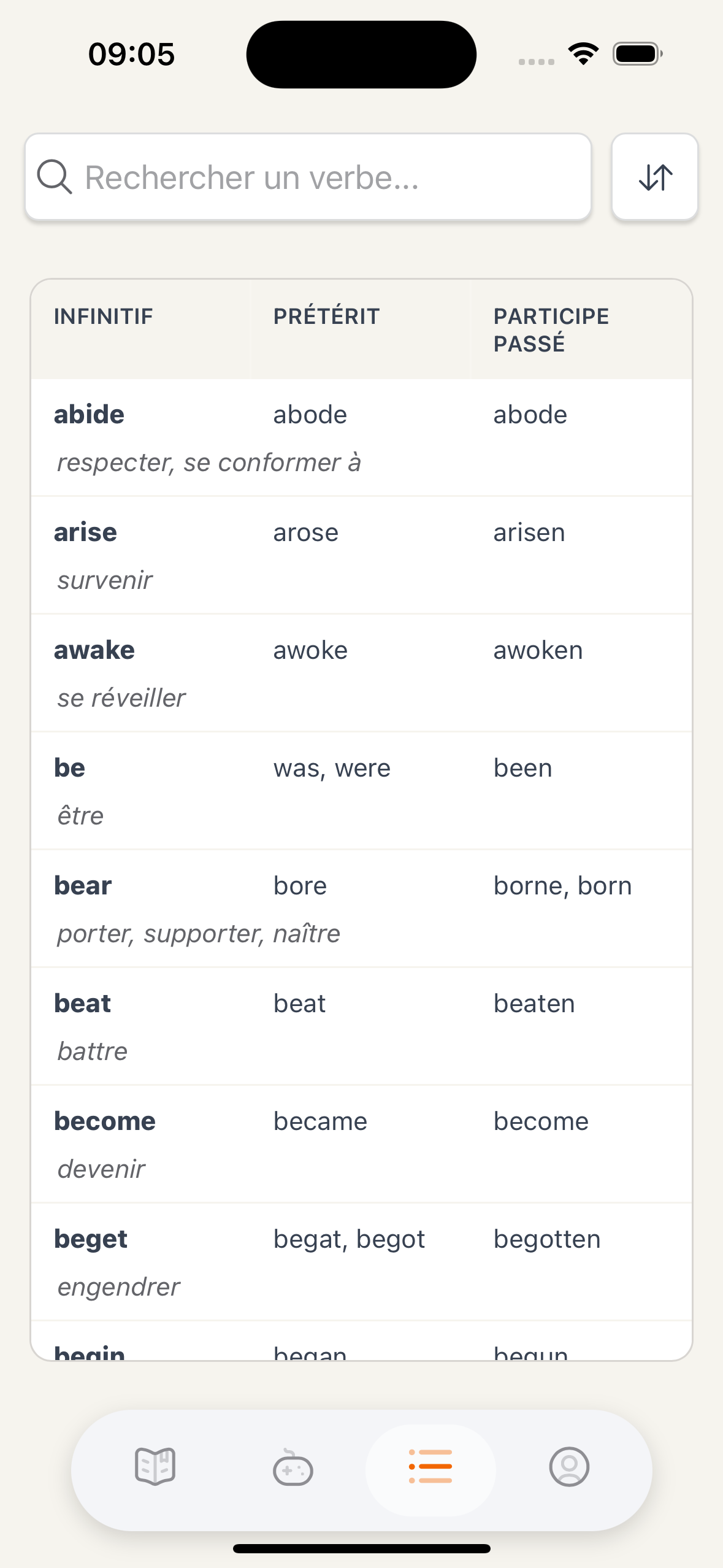Image resolution: width=723 pixels, height=1568 pixels.
Task: Tap the battery status icon
Action: [x=638, y=54]
